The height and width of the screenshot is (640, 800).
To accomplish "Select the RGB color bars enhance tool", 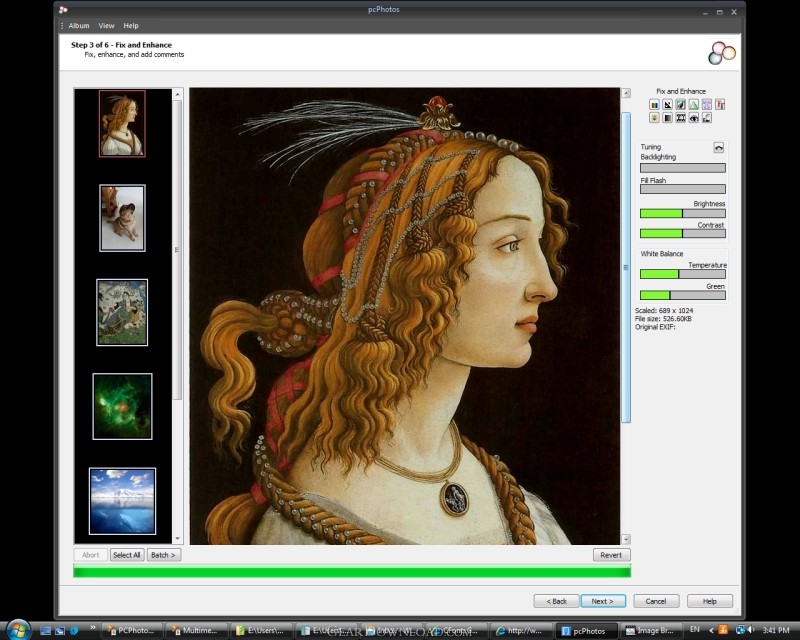I will click(x=654, y=105).
